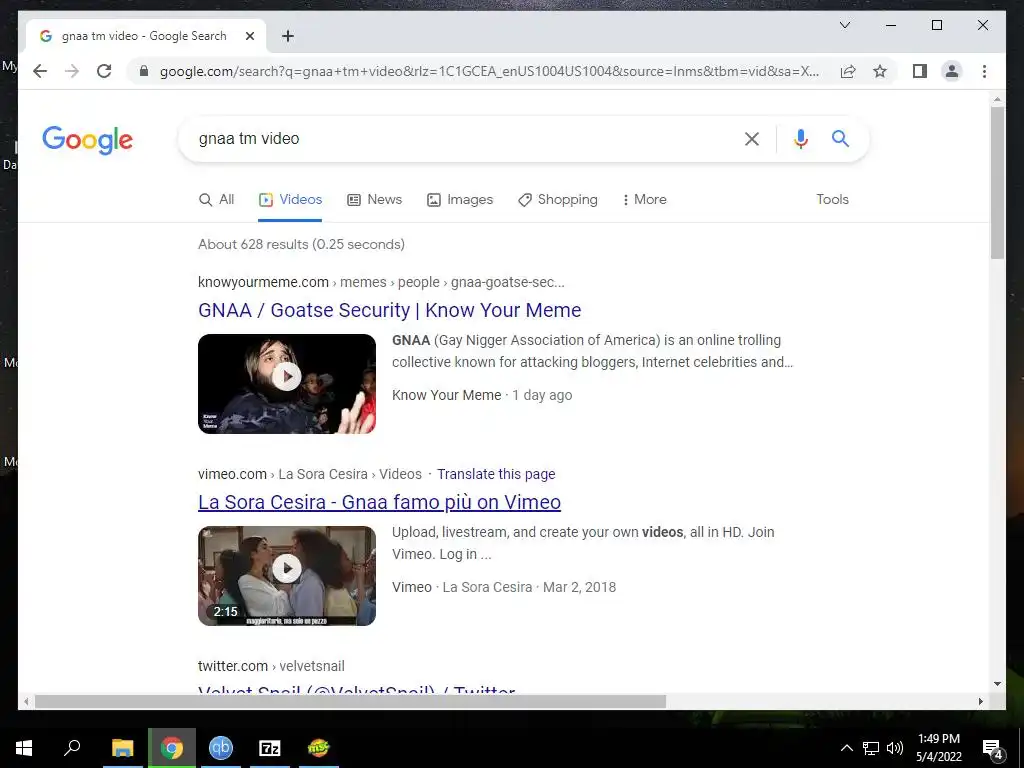Click the forward navigation arrow

coord(72,71)
